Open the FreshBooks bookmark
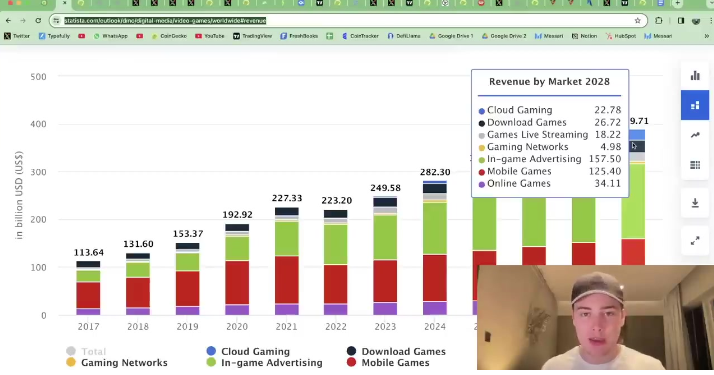Image resolution: width=714 pixels, height=375 pixels. 299,36
